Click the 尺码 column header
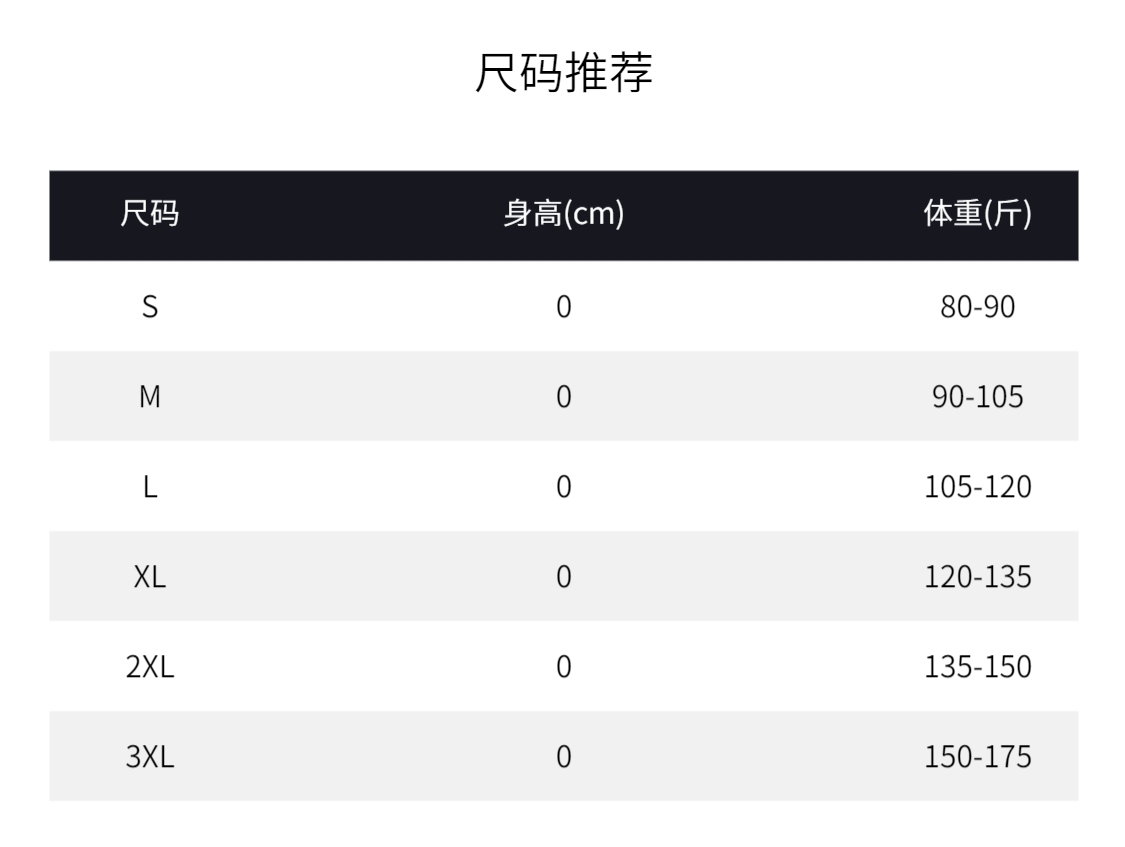1125x847 pixels. pyautogui.click(x=150, y=214)
